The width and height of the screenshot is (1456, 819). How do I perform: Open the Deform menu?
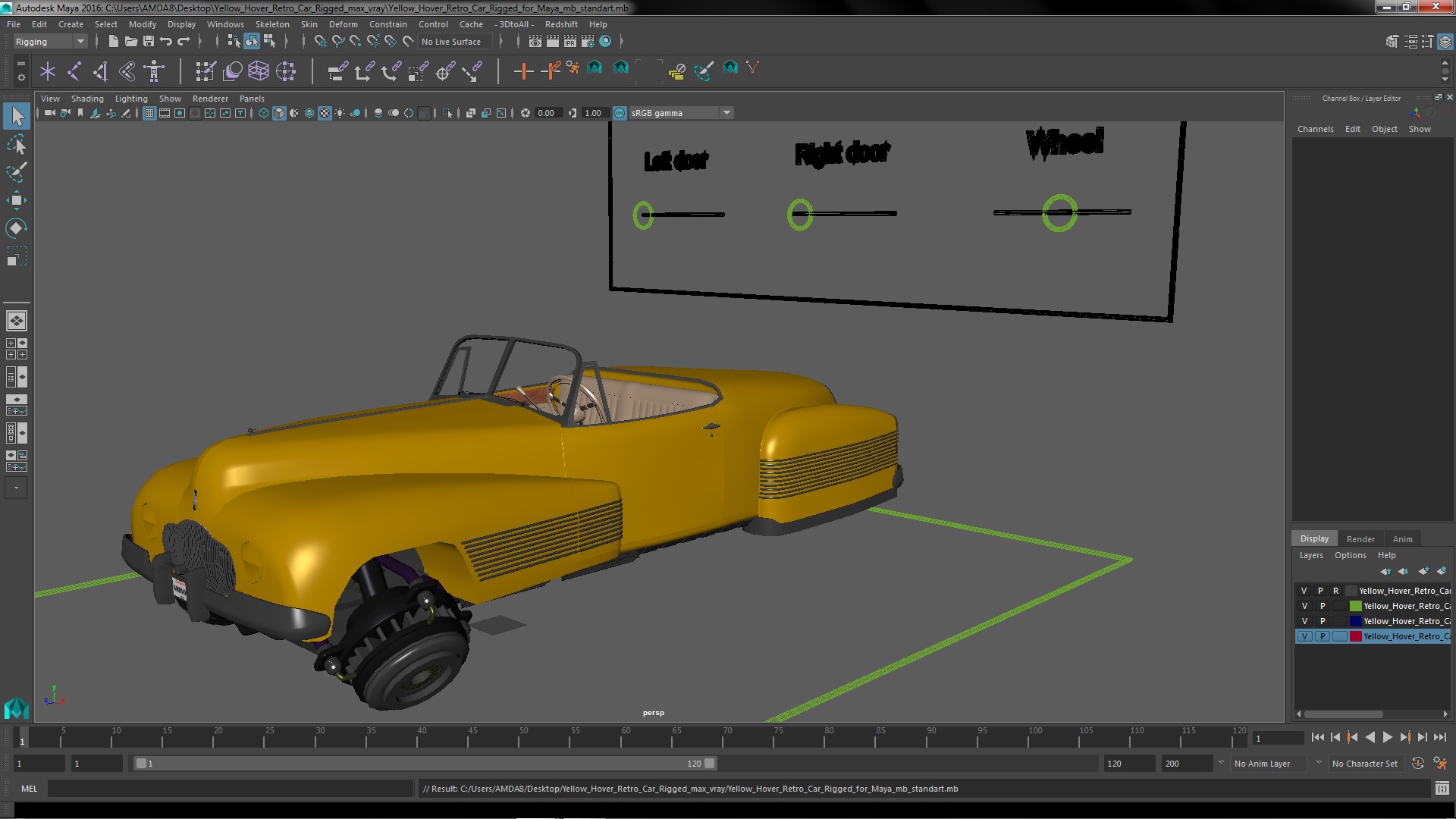click(343, 24)
